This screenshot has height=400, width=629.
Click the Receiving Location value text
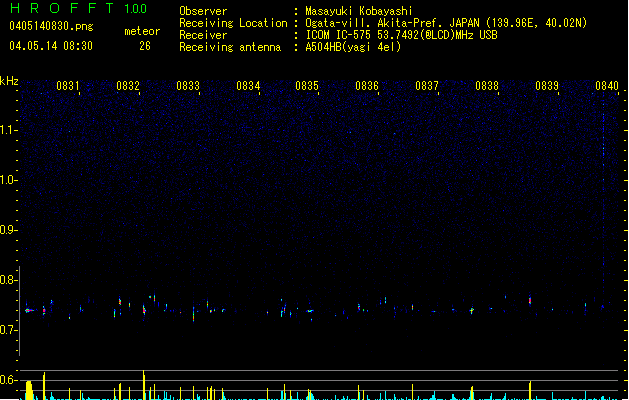tap(446, 23)
